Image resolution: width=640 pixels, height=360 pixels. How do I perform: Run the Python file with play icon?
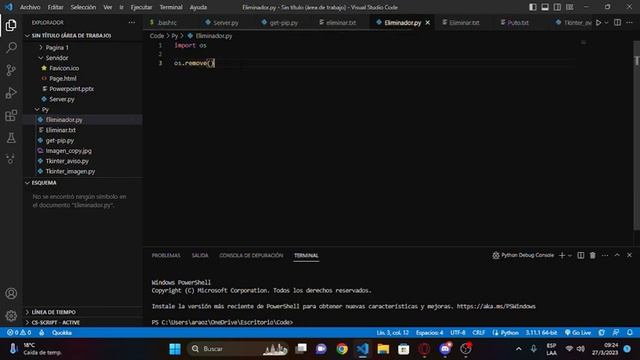[598, 23]
